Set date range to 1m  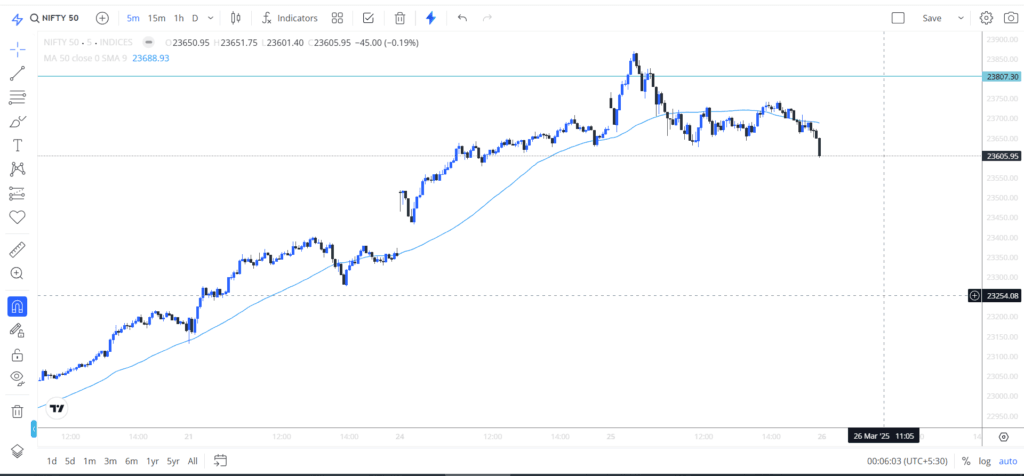89,461
